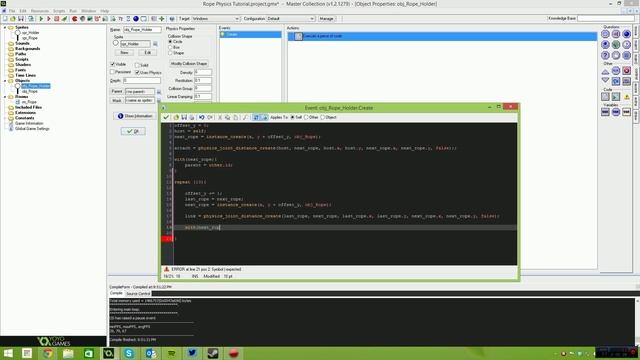Select spr_Holder in the resource tree

click(30, 33)
